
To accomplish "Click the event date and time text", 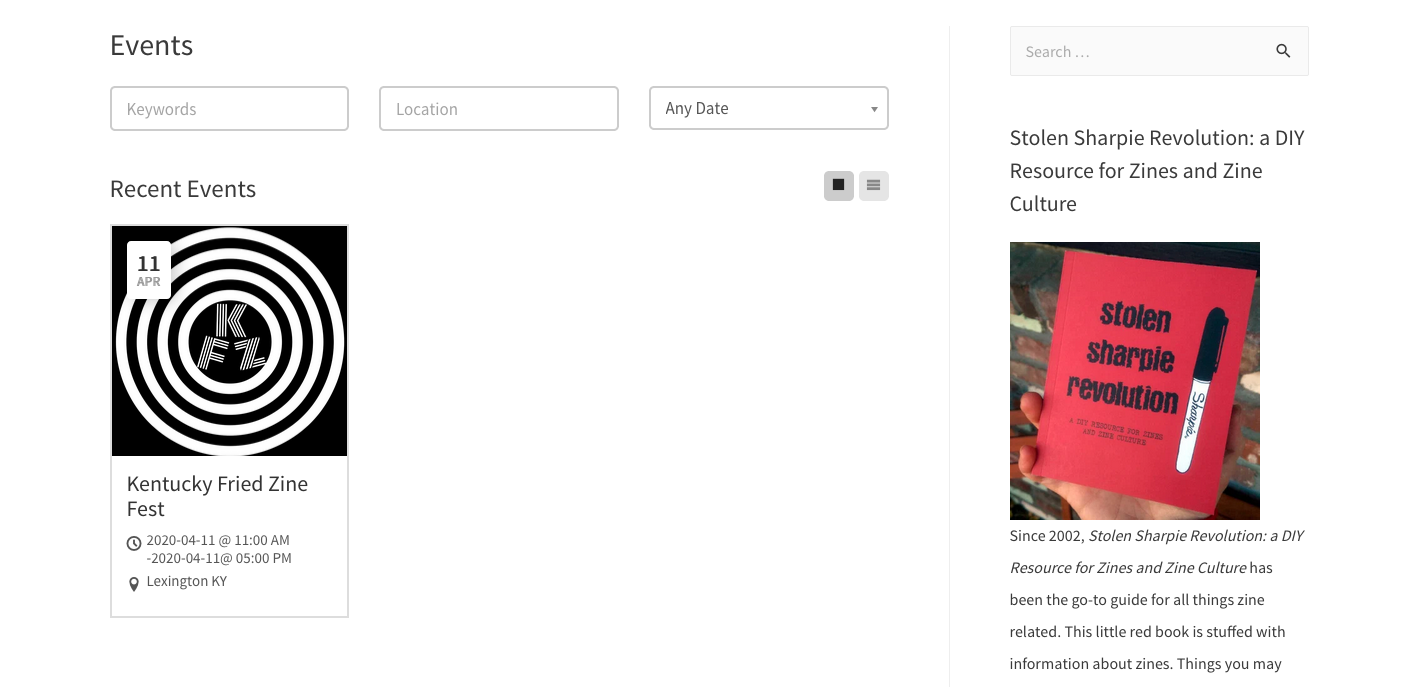I will (219, 549).
